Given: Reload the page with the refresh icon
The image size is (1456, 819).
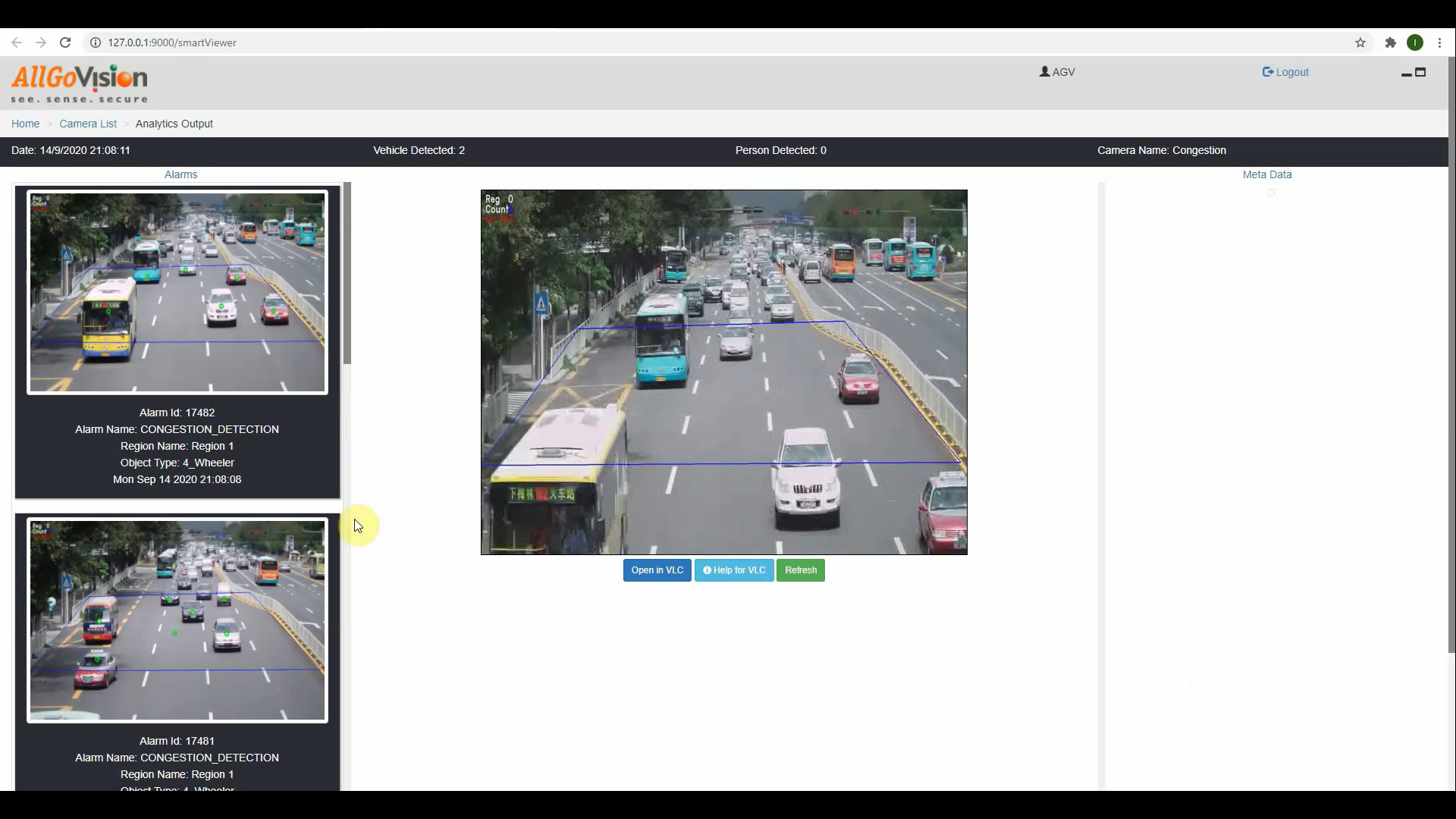Looking at the screenshot, I should [x=65, y=42].
